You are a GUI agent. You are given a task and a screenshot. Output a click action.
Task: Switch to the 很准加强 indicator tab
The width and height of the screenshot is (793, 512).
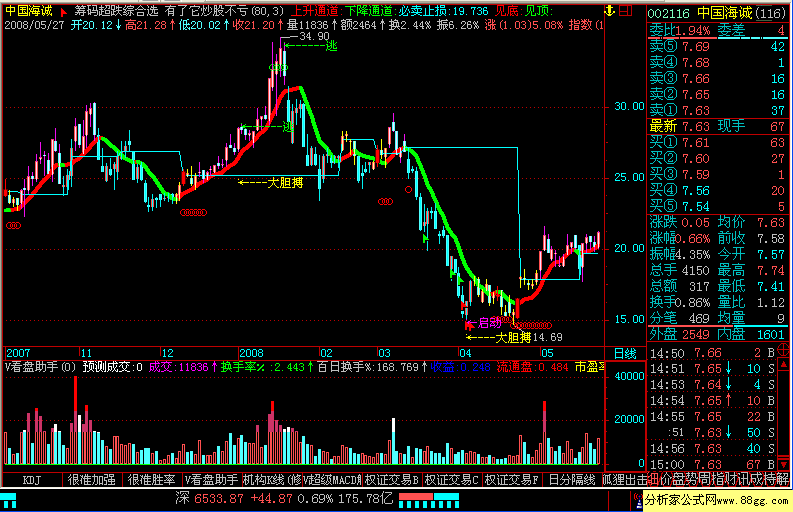click(x=92, y=480)
